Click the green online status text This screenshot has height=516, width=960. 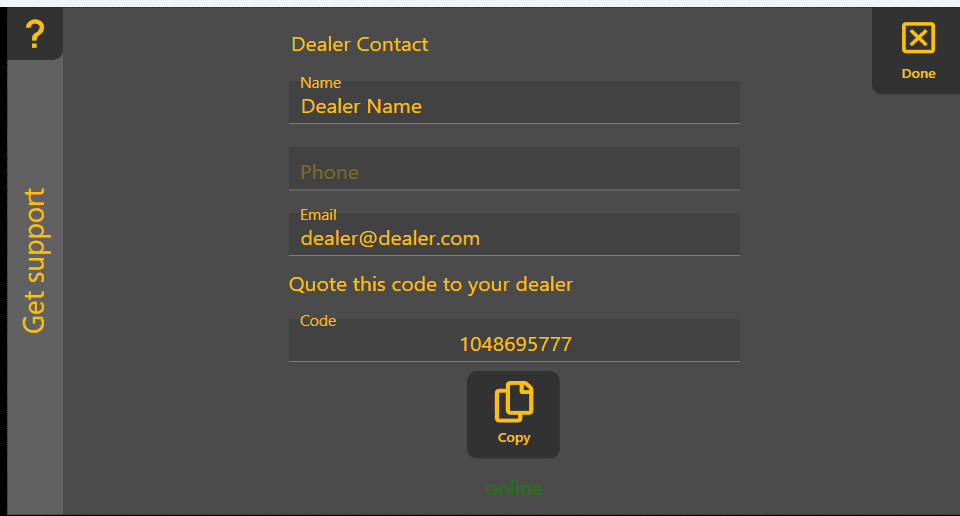pos(514,488)
